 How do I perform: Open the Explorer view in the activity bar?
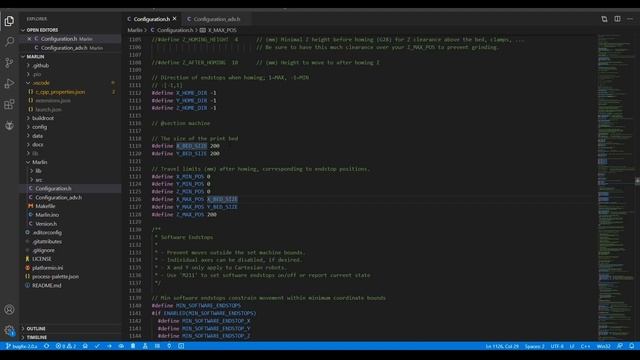pyautogui.click(x=9, y=21)
